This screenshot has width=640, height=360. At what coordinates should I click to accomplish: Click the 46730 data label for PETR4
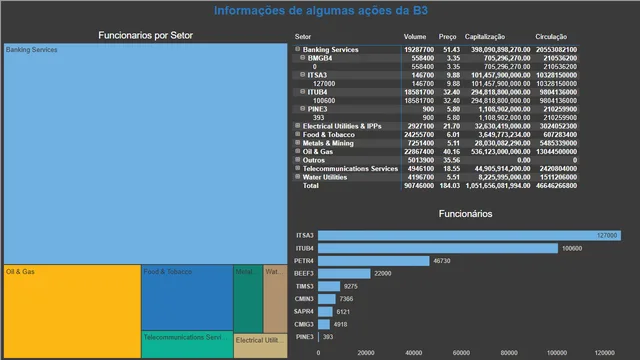point(442,261)
